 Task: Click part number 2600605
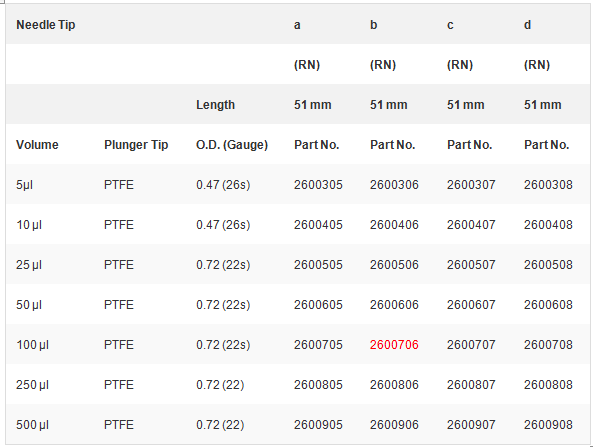coord(318,304)
